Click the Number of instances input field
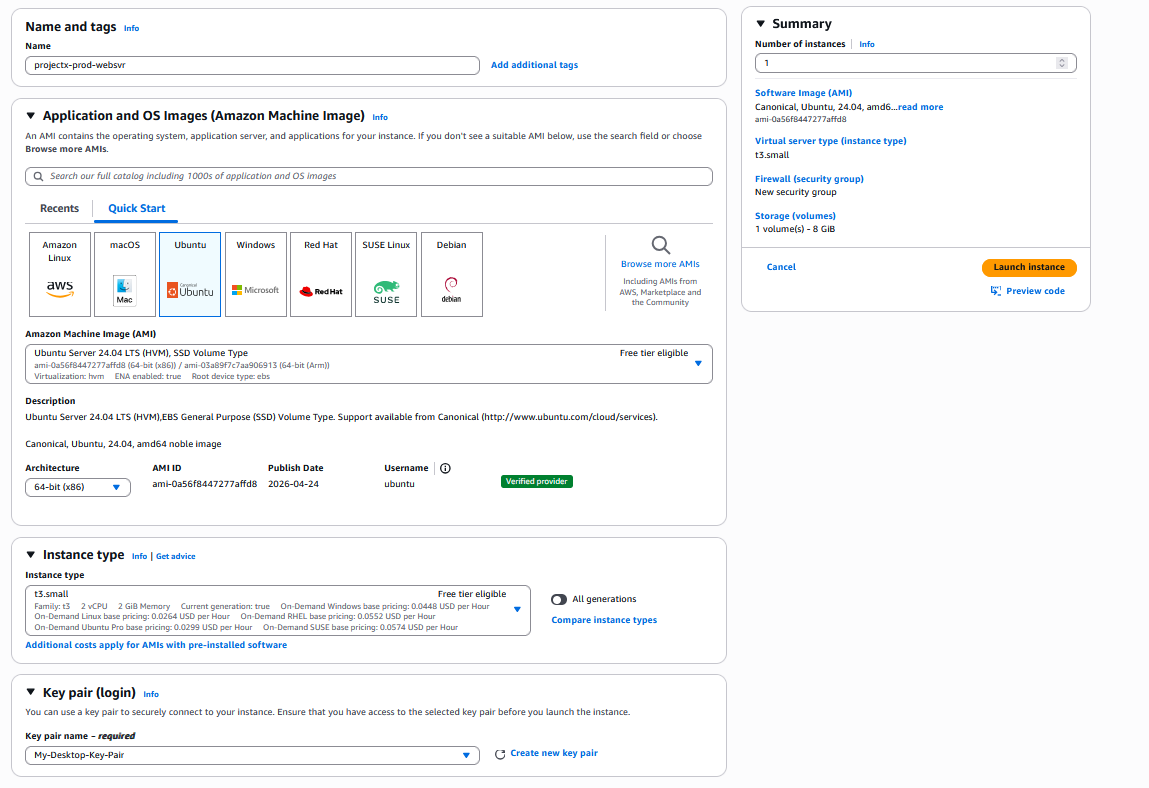1149x788 pixels. [x=915, y=63]
